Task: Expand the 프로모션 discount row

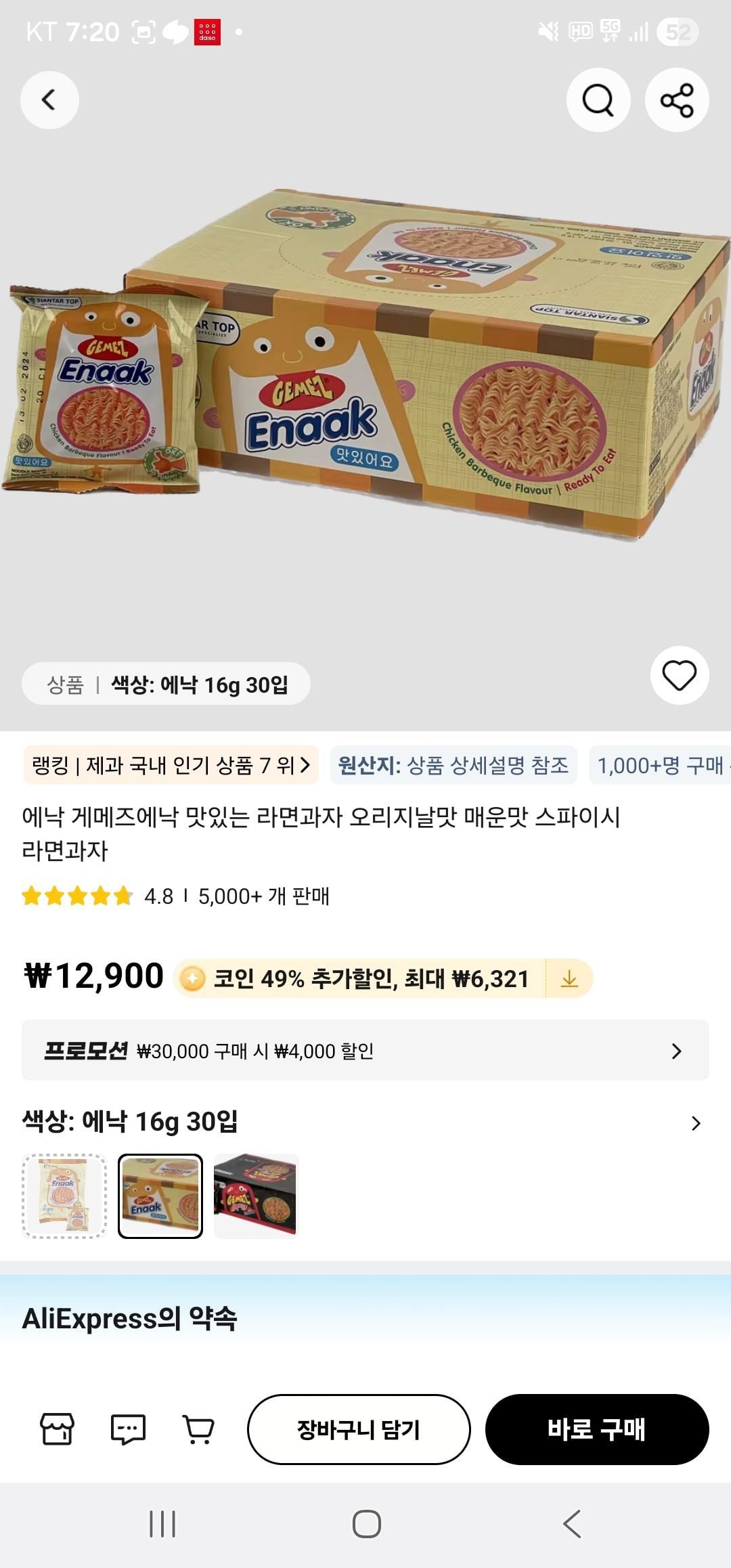Action: 365,1051
